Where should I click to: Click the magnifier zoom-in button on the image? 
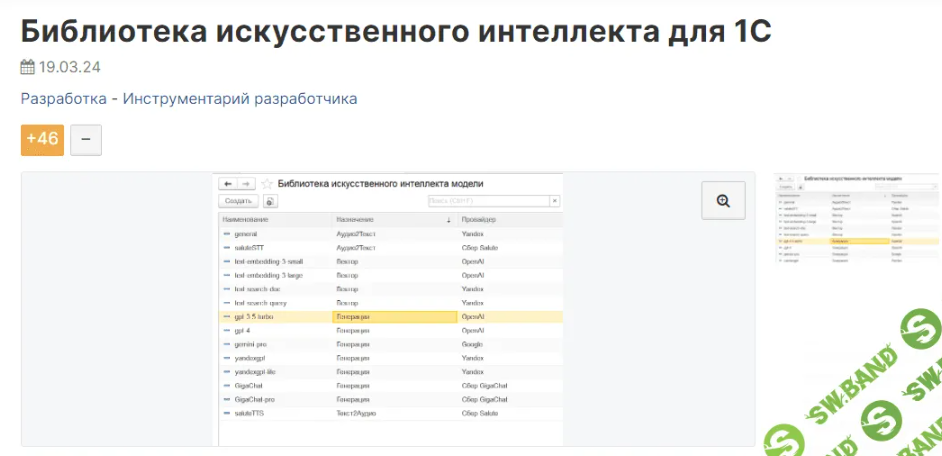click(x=723, y=201)
